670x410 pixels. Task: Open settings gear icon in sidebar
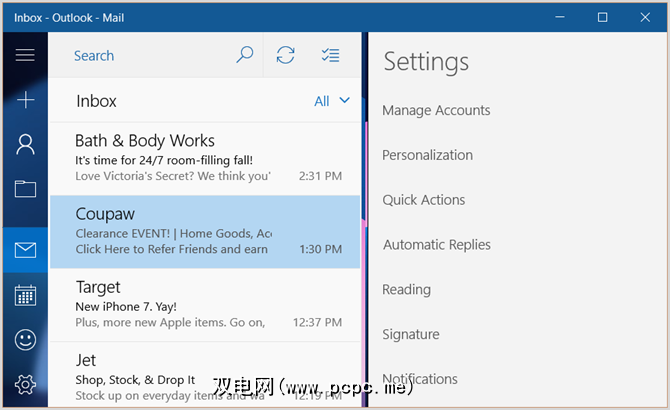pos(25,384)
